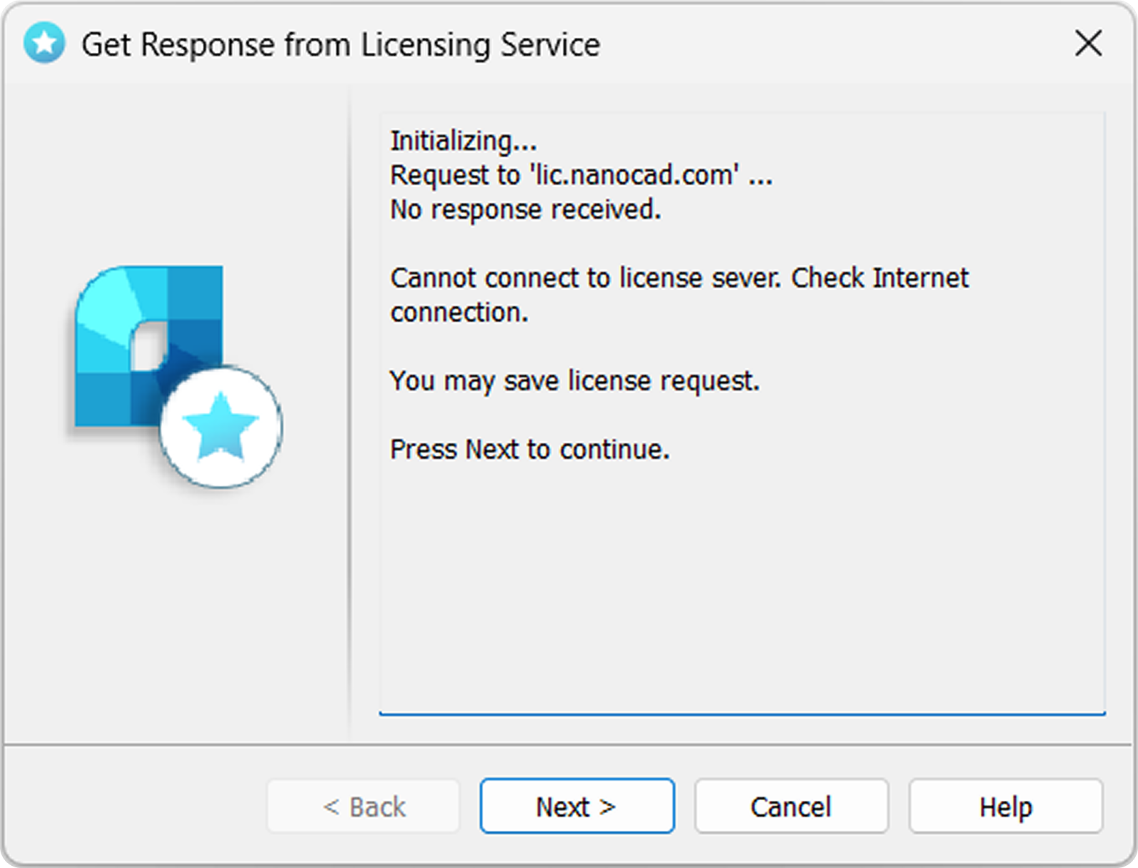Click the blue star icon in title bar
Image resolution: width=1138 pixels, height=868 pixels.
[x=44, y=44]
